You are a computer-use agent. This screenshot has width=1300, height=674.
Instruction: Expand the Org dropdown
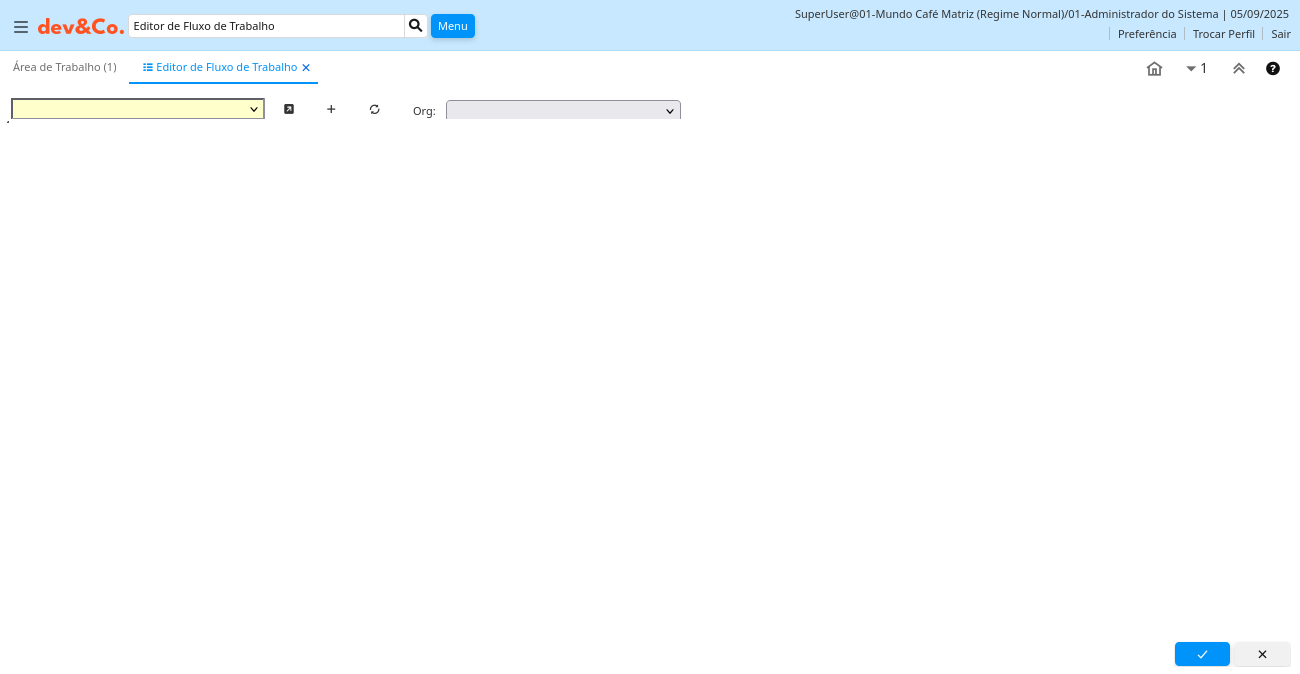coord(563,110)
